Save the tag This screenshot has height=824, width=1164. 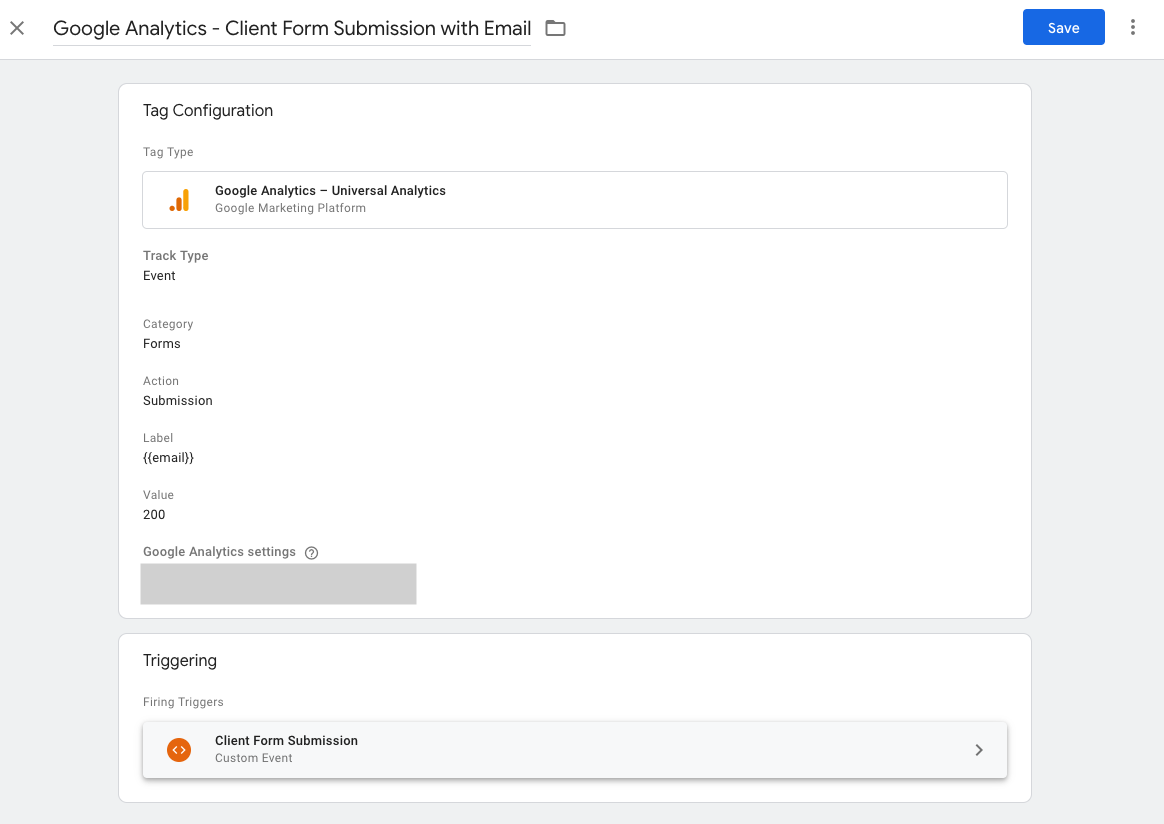(1063, 28)
